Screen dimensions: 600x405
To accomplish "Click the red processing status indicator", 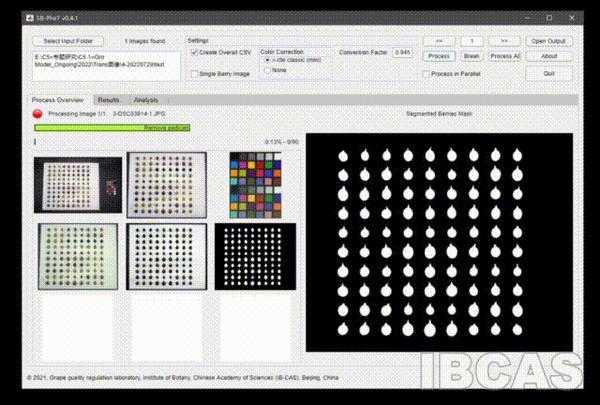I will pos(38,115).
